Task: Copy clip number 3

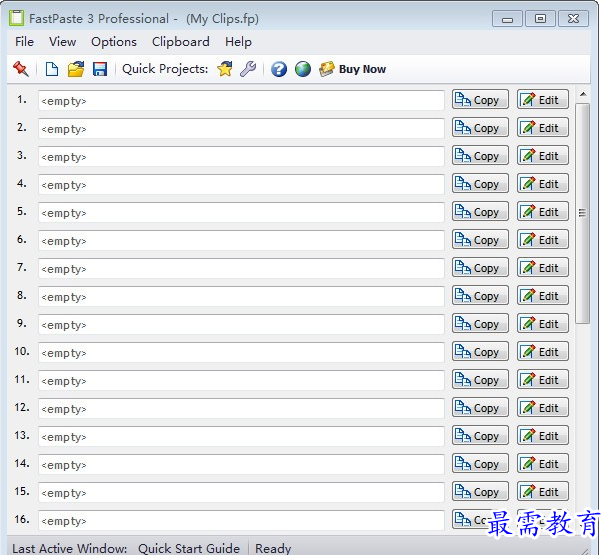Action: (480, 155)
